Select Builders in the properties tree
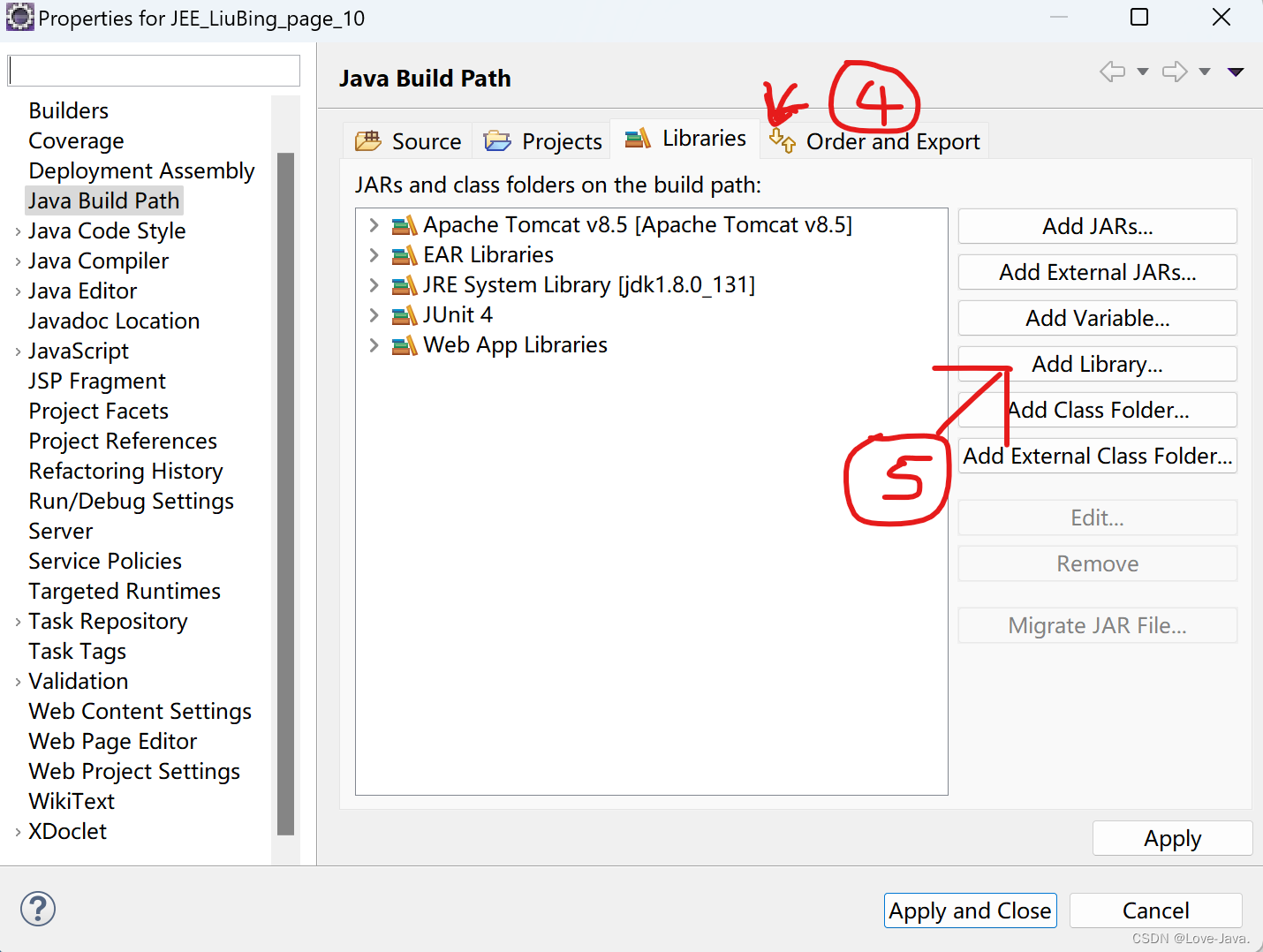 [x=69, y=110]
